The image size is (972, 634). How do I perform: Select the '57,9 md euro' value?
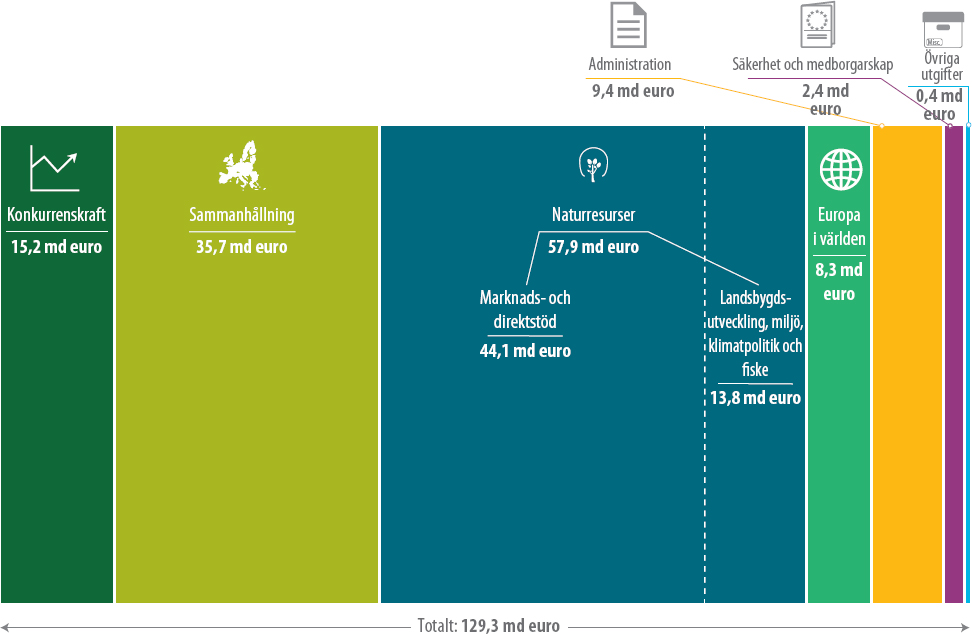point(593,247)
